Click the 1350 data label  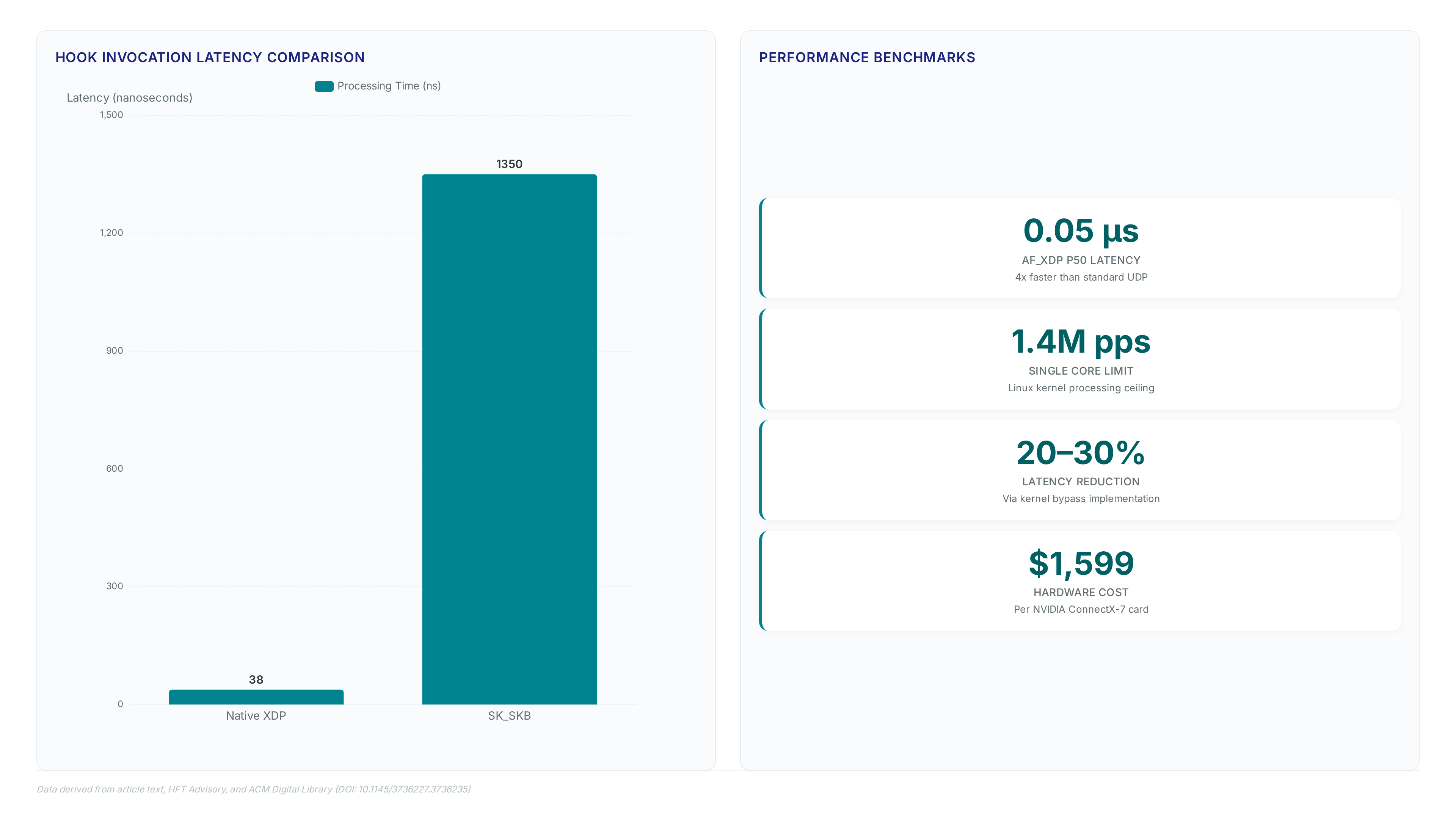tap(509, 164)
